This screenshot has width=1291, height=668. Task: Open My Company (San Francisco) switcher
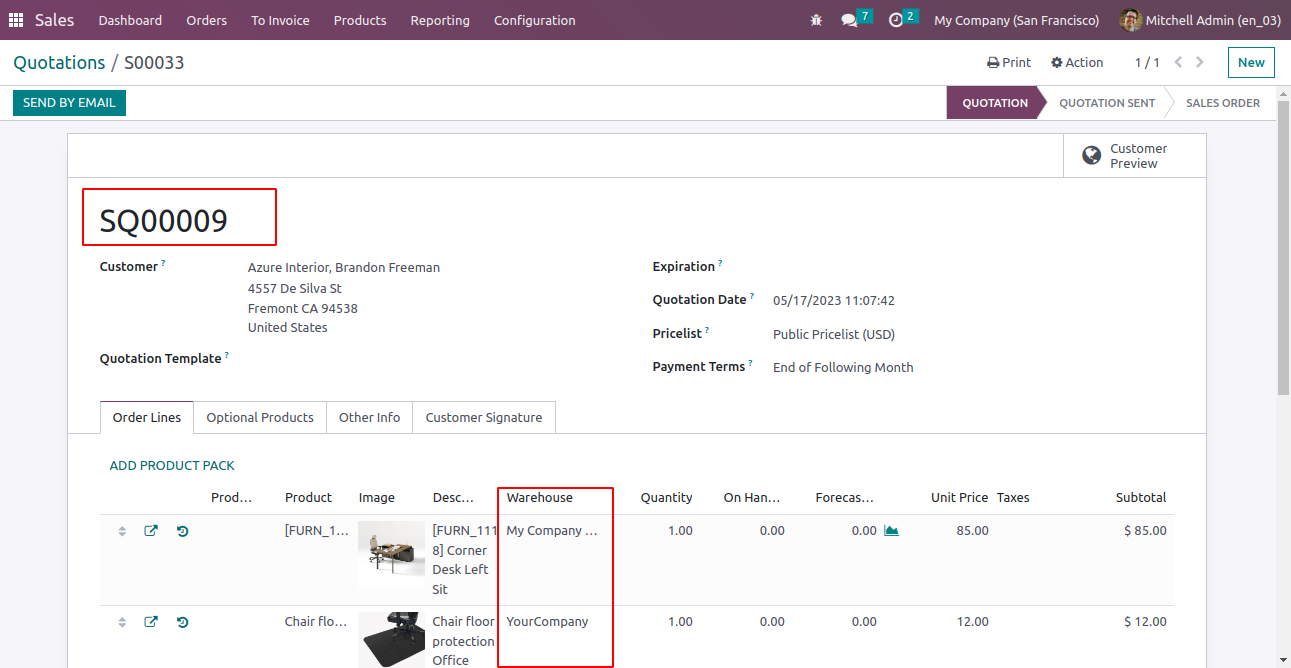pyautogui.click(x=1016, y=20)
